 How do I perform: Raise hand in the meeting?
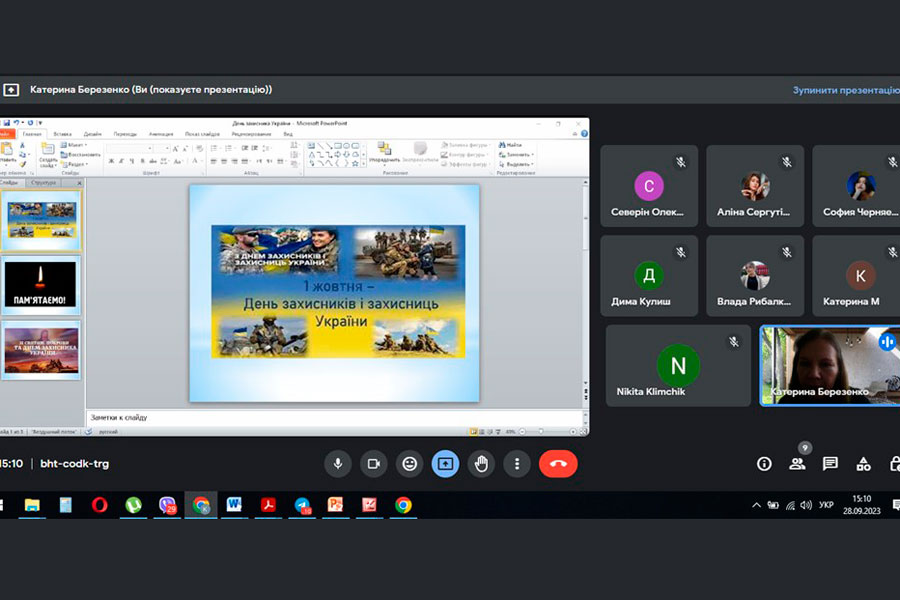[x=481, y=464]
